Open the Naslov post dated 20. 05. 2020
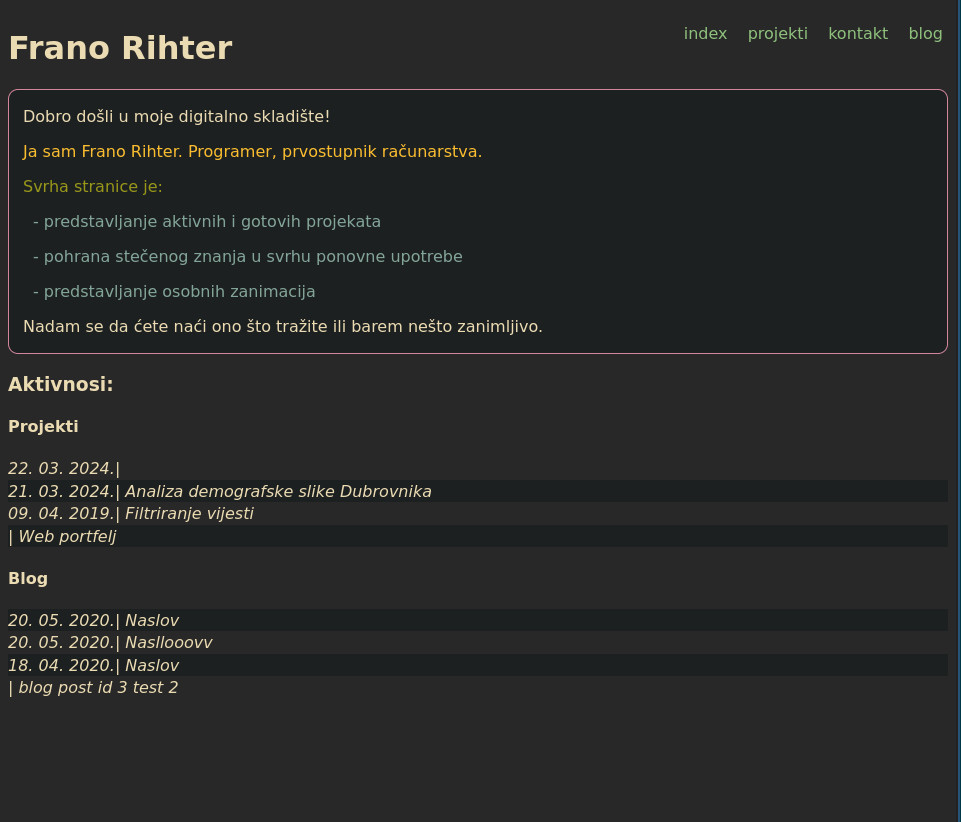Screen dimensions: 961x822 [152, 621]
